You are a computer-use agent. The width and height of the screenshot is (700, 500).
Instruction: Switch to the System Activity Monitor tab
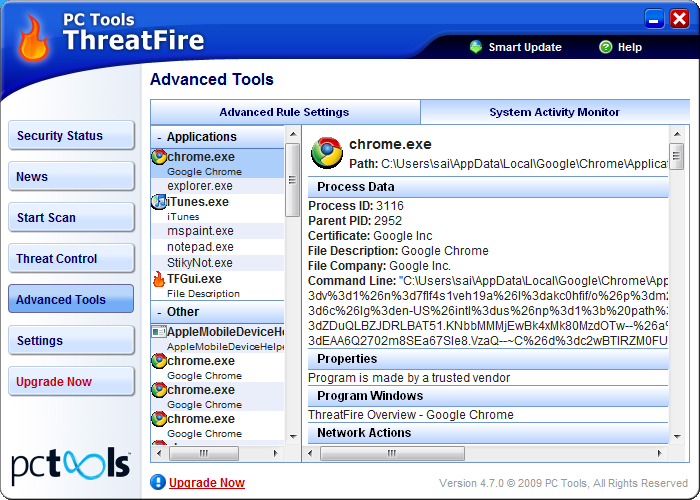(x=554, y=112)
